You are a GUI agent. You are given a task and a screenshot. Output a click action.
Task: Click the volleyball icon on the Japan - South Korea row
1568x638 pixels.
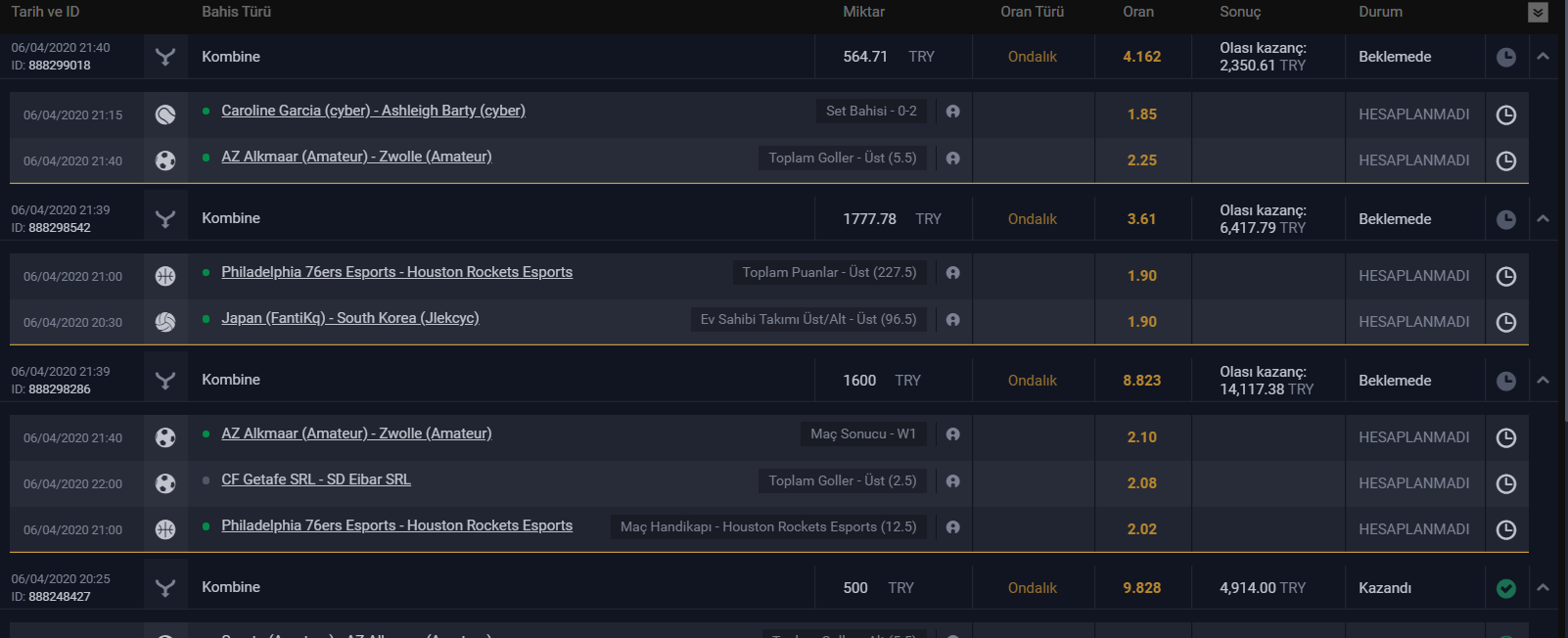pyautogui.click(x=165, y=322)
